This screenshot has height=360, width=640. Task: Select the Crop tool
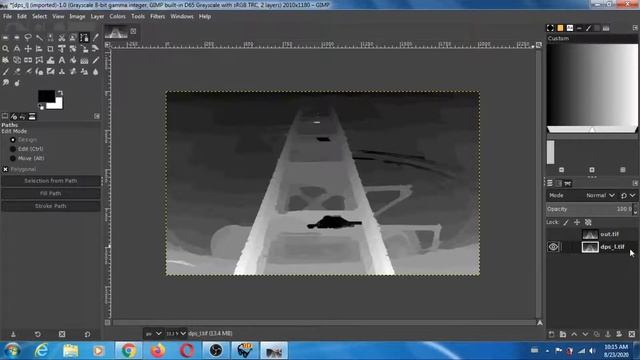pos(50,49)
